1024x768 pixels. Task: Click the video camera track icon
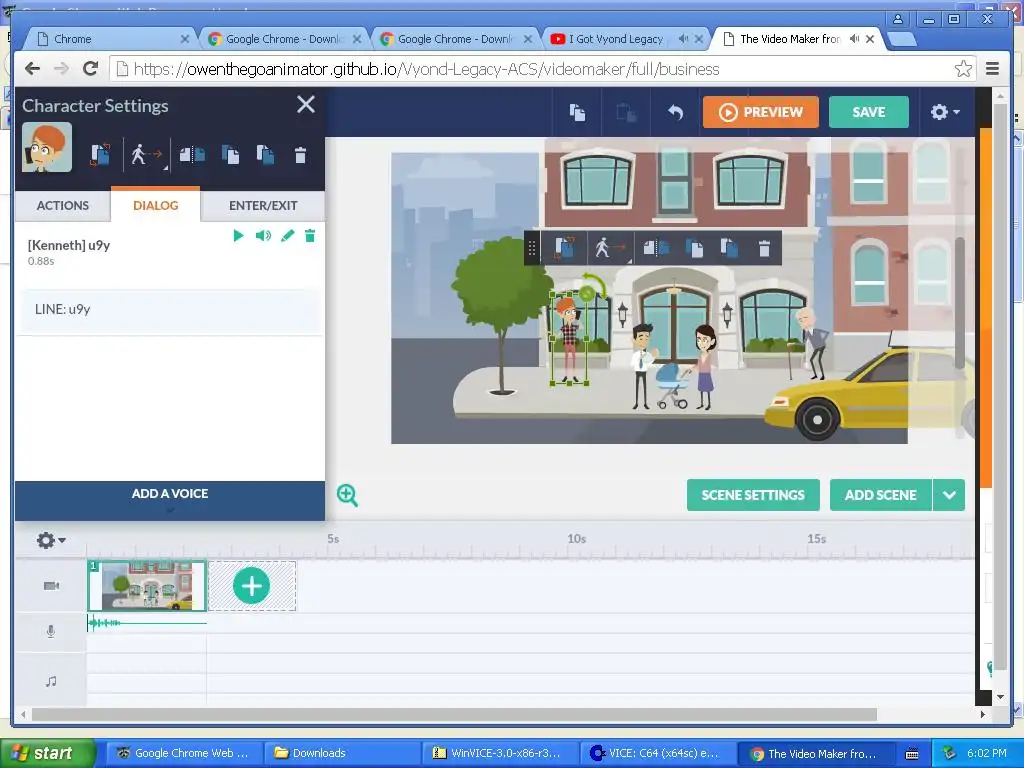click(51, 586)
